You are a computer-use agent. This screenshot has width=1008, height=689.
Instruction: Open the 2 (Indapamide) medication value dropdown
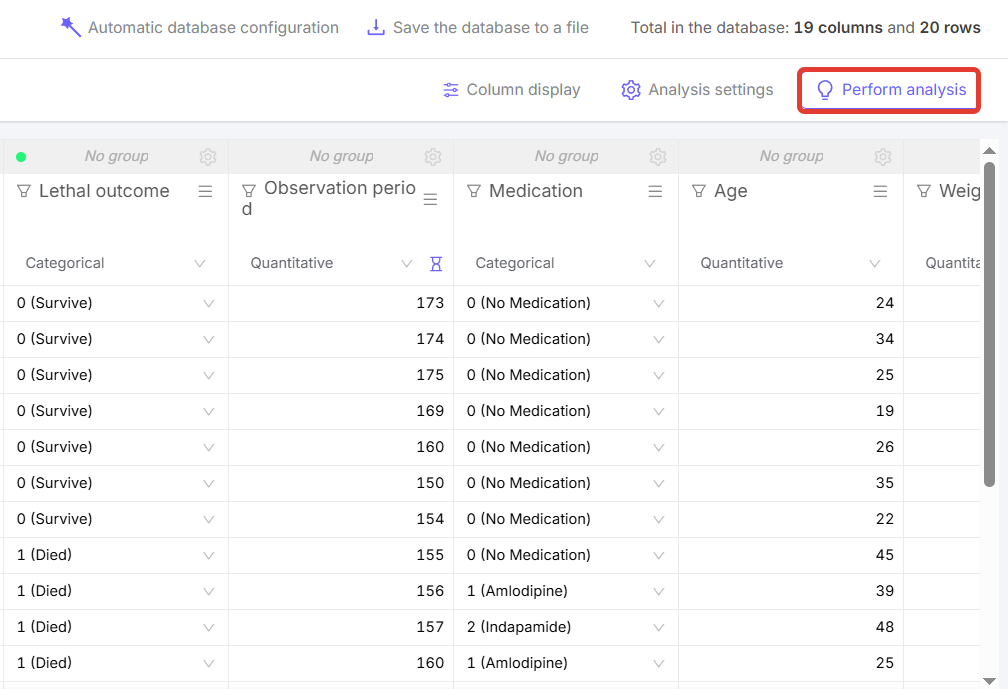(658, 627)
